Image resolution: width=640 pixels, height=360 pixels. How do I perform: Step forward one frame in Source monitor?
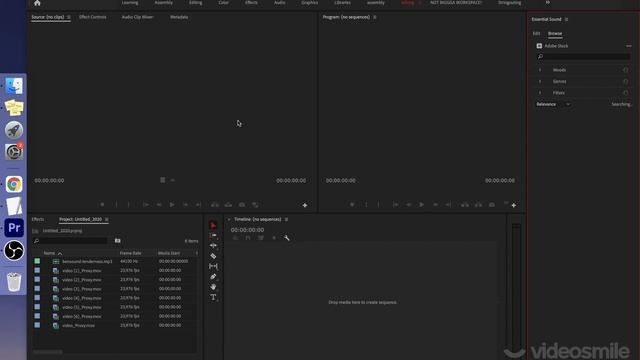[185, 204]
